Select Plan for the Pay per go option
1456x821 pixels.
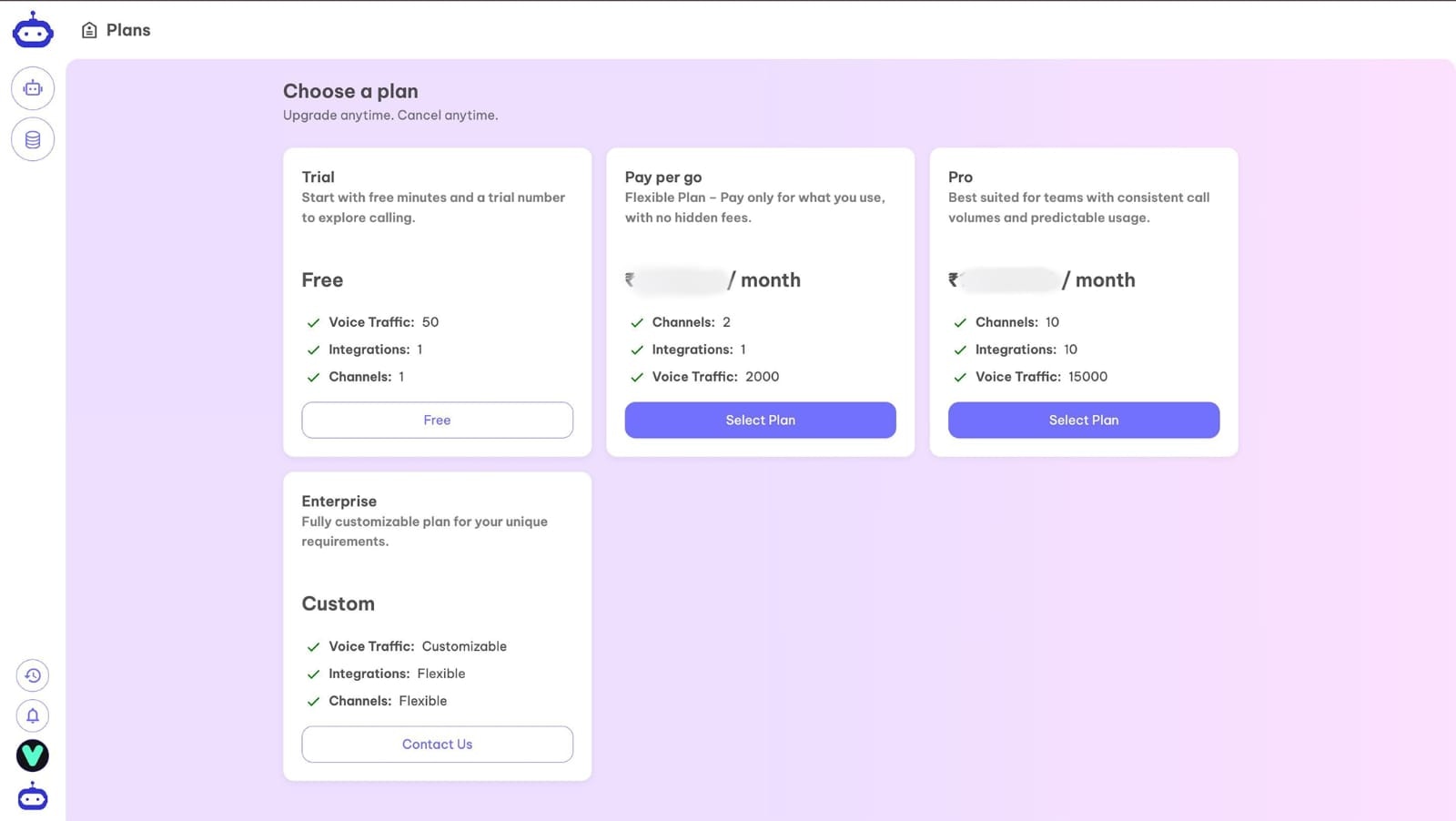[x=760, y=420]
